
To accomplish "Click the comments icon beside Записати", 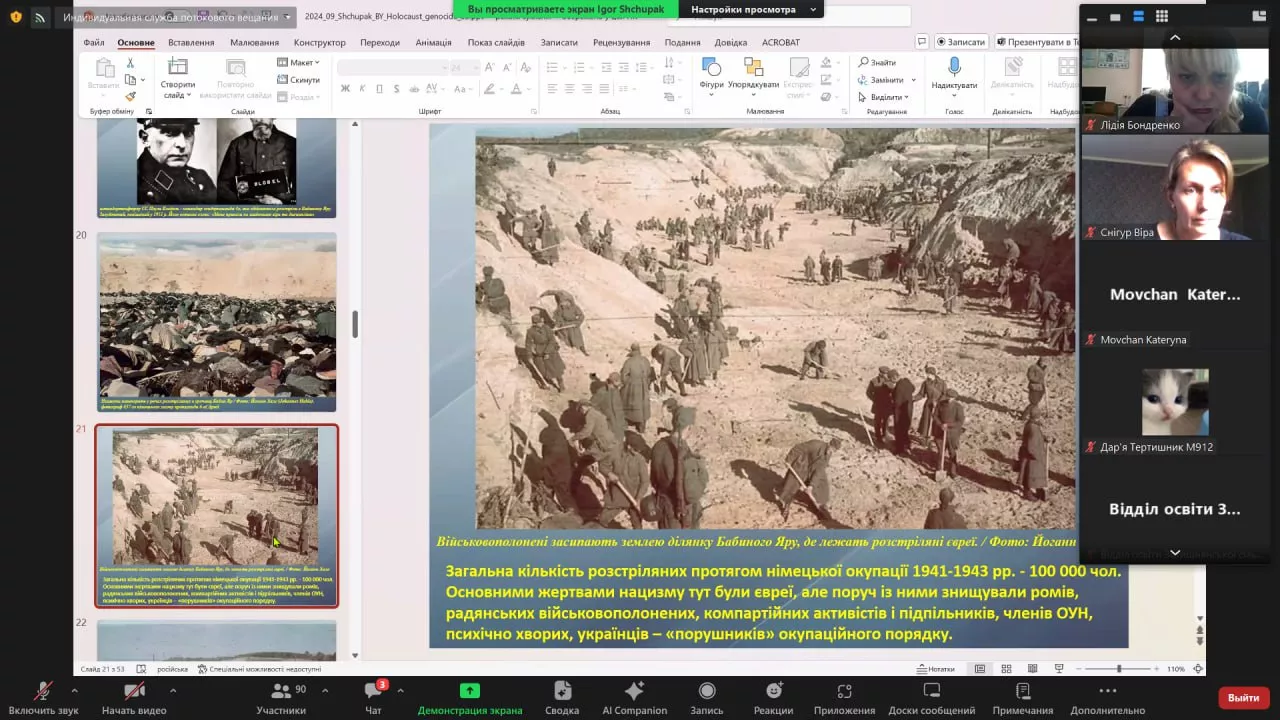I will coord(922,42).
